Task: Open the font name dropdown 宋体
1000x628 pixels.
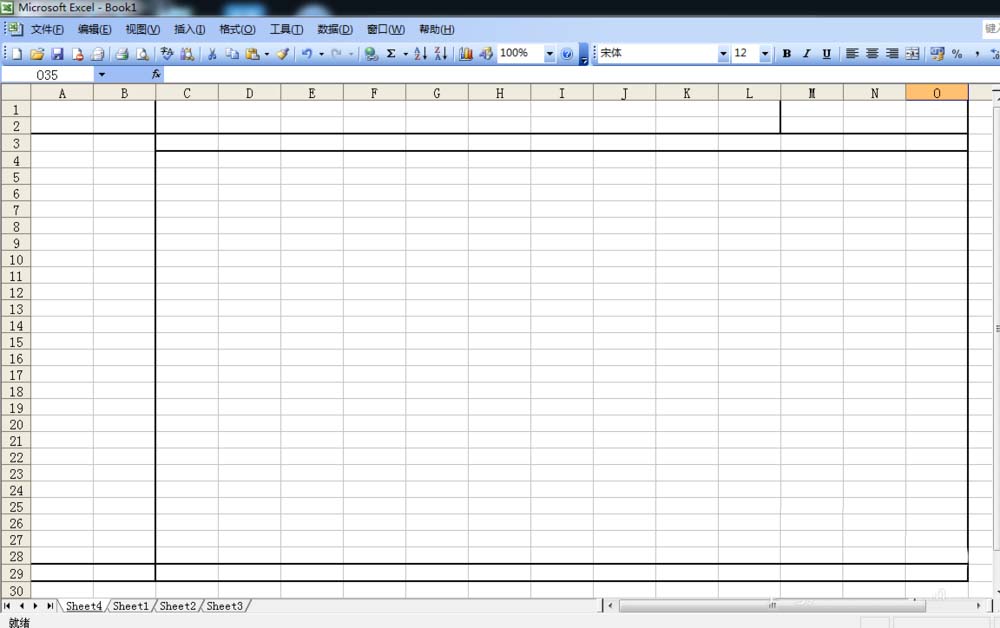Action: 723,54
